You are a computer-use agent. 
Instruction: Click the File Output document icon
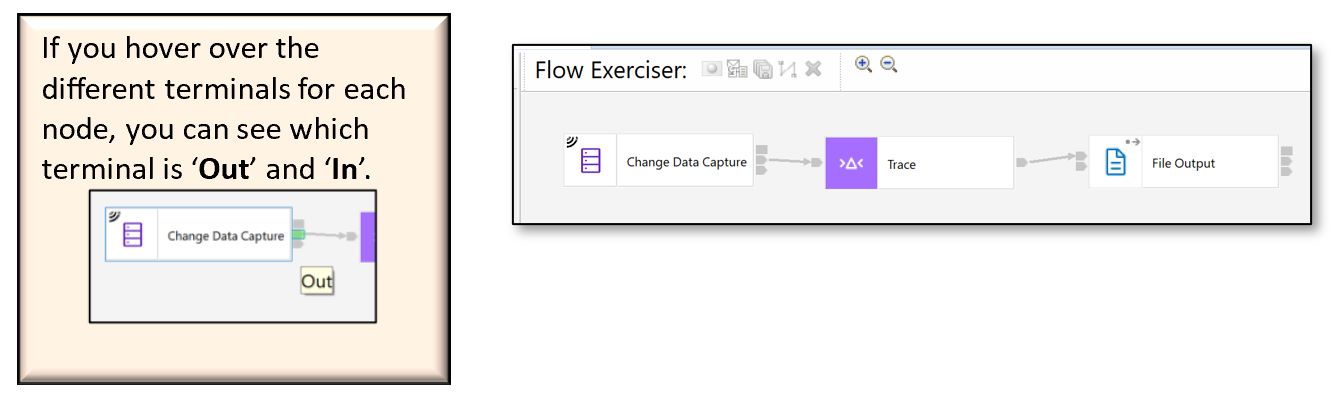click(1116, 162)
